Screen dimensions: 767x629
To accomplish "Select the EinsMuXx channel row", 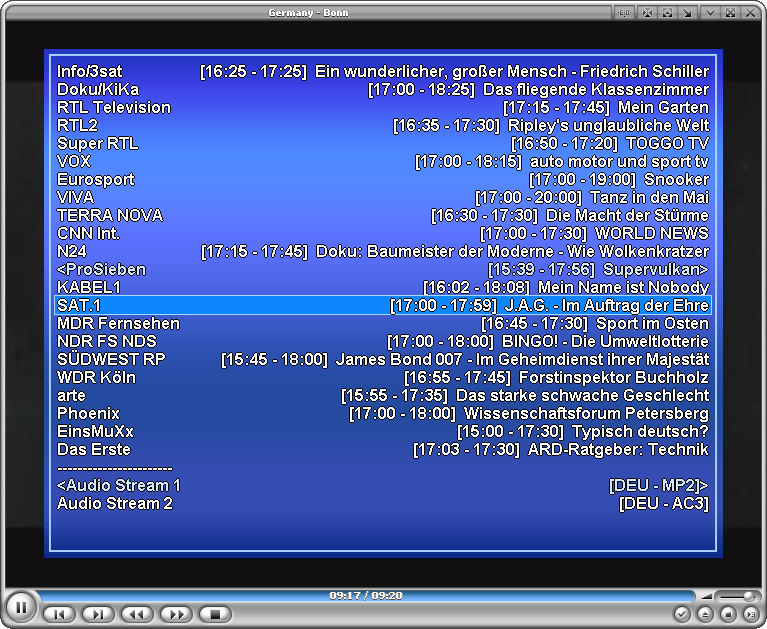I will 383,431.
